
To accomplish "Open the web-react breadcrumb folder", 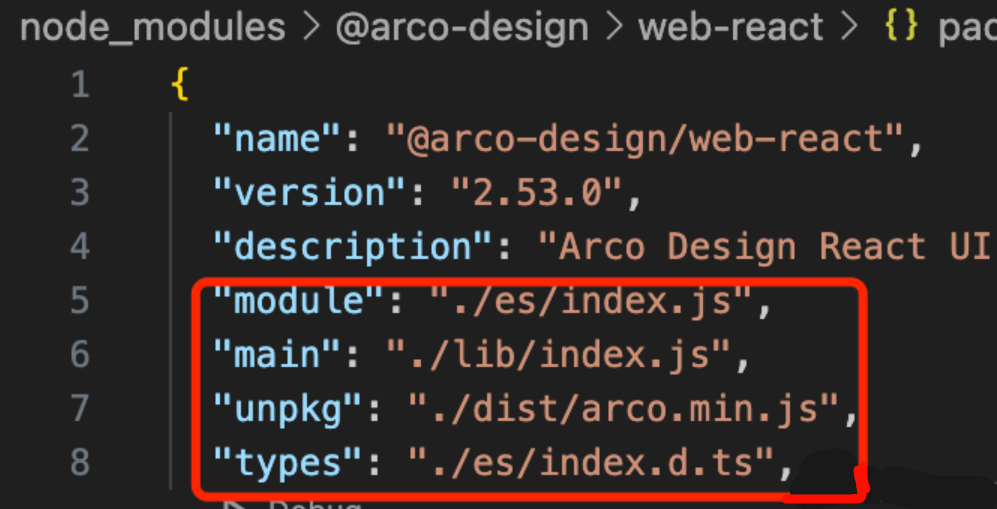I will [x=731, y=27].
